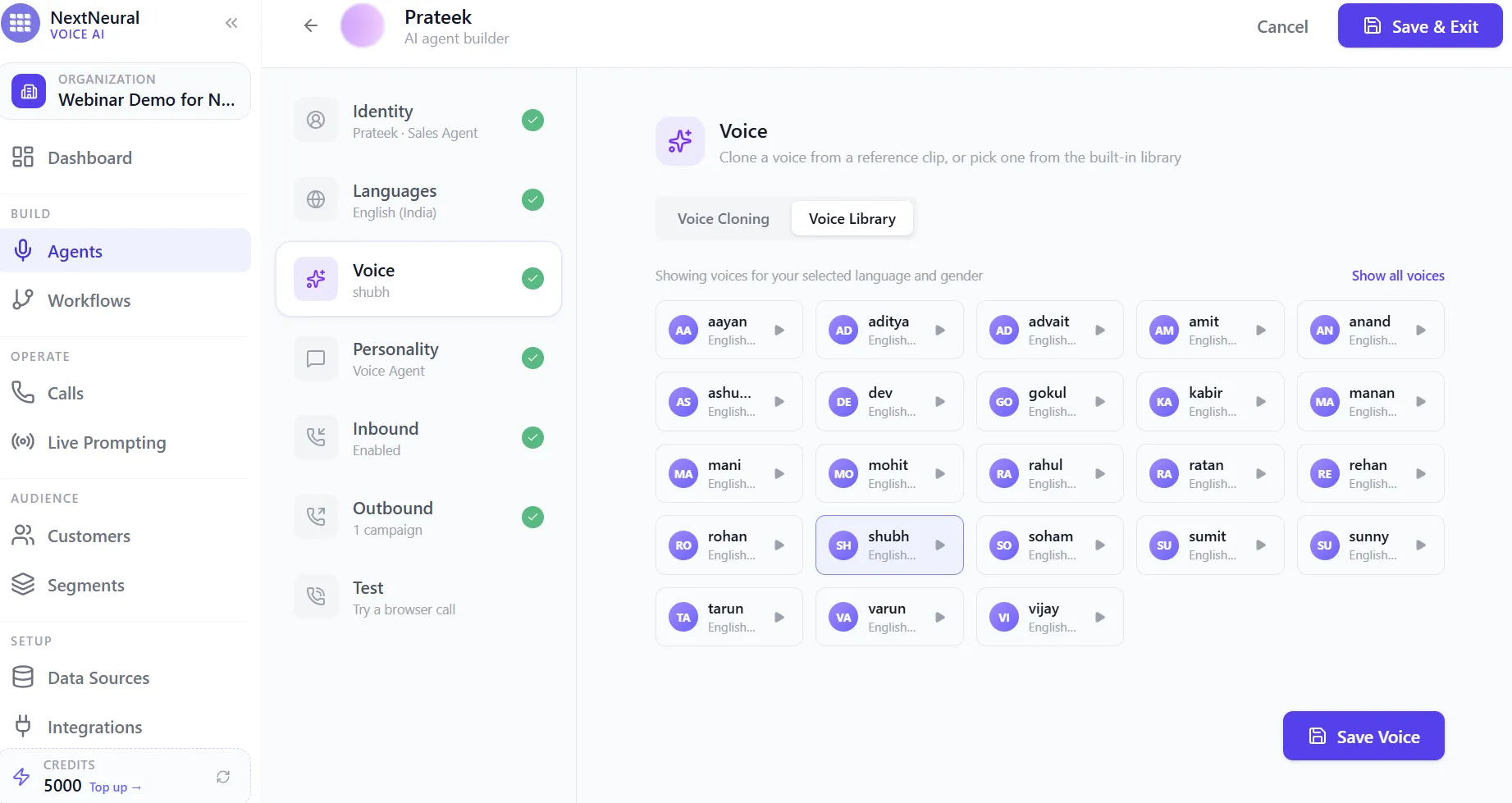This screenshot has height=803, width=1512.
Task: Click the Voice sparkle header icon
Action: click(679, 141)
